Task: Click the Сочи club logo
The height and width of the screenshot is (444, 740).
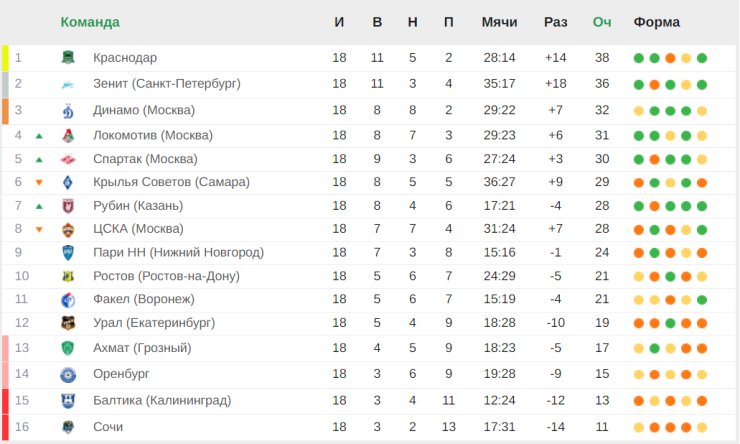Action: 68,427
